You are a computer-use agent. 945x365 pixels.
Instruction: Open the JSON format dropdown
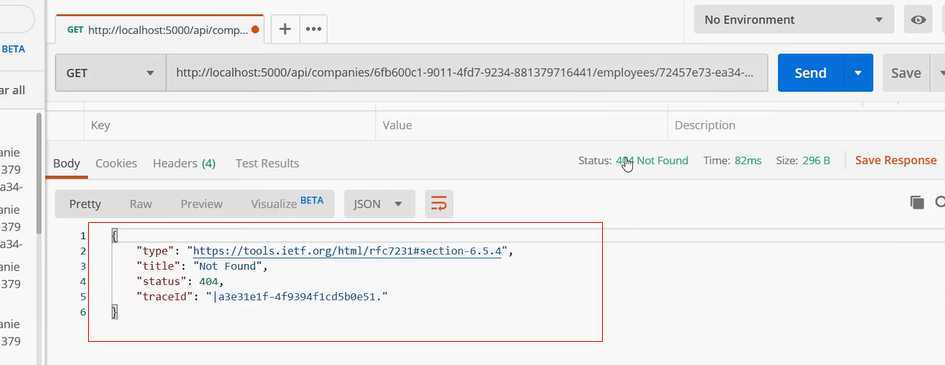coord(379,204)
